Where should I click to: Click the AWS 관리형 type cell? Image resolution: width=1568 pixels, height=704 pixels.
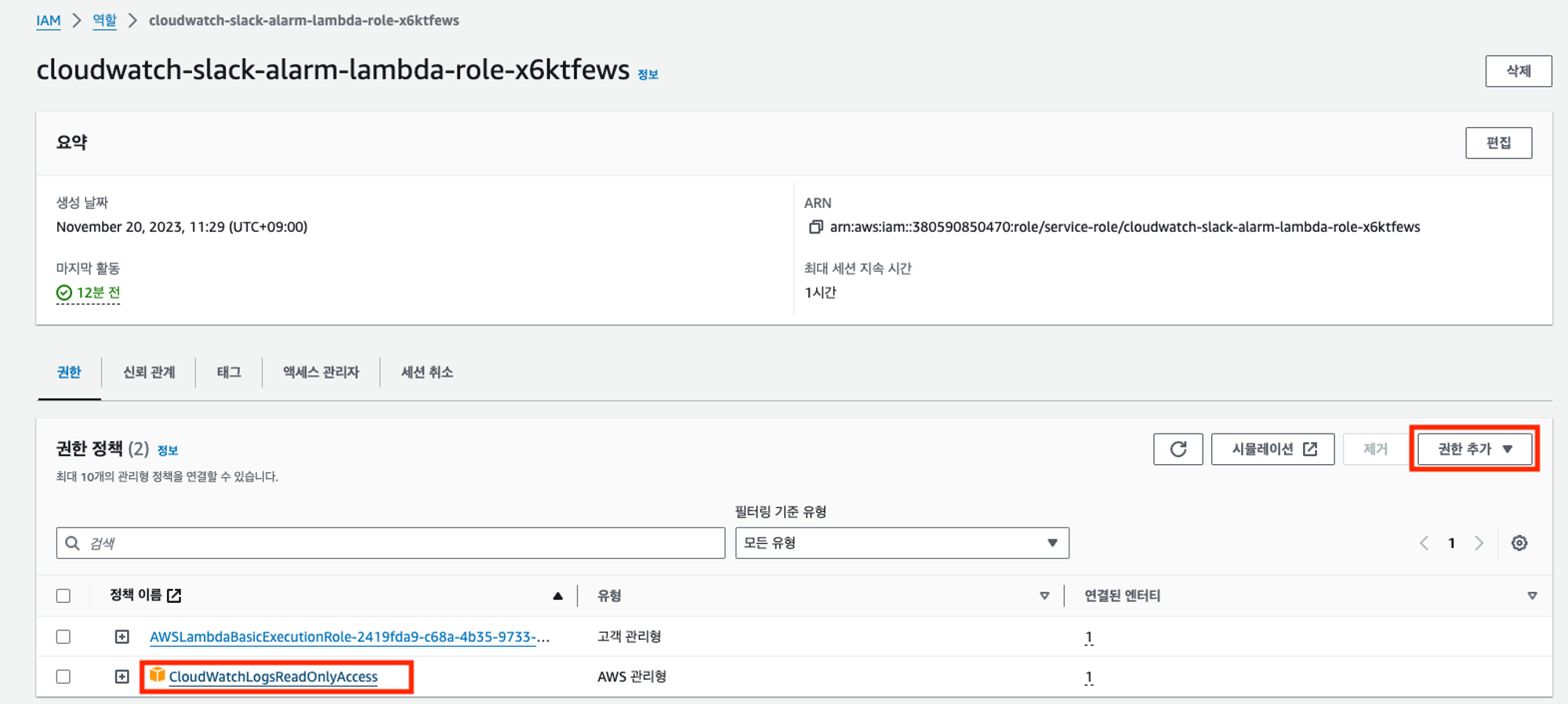632,677
